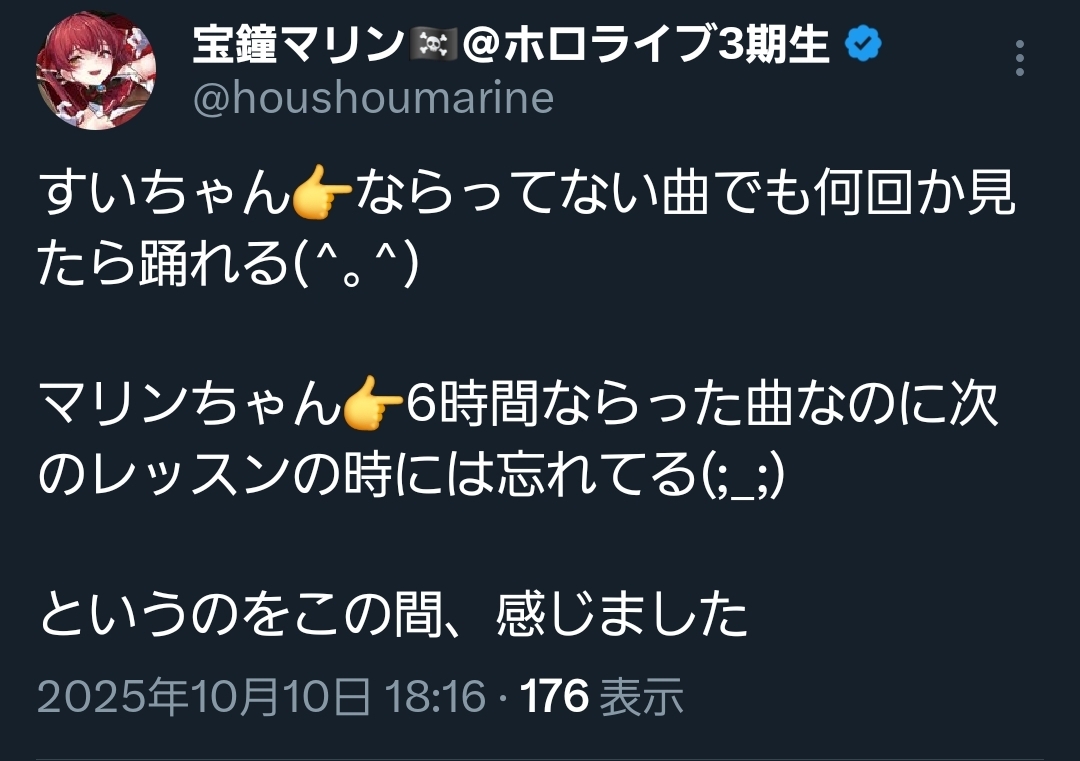Screen dimensions: 1080x761
Task: Open the red-haired profile avatar
Action: click(96, 70)
